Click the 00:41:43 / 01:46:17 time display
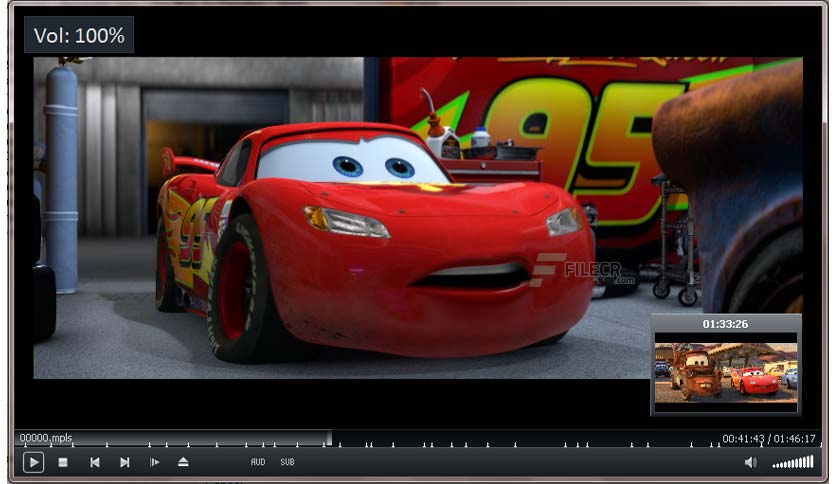 coord(768,439)
